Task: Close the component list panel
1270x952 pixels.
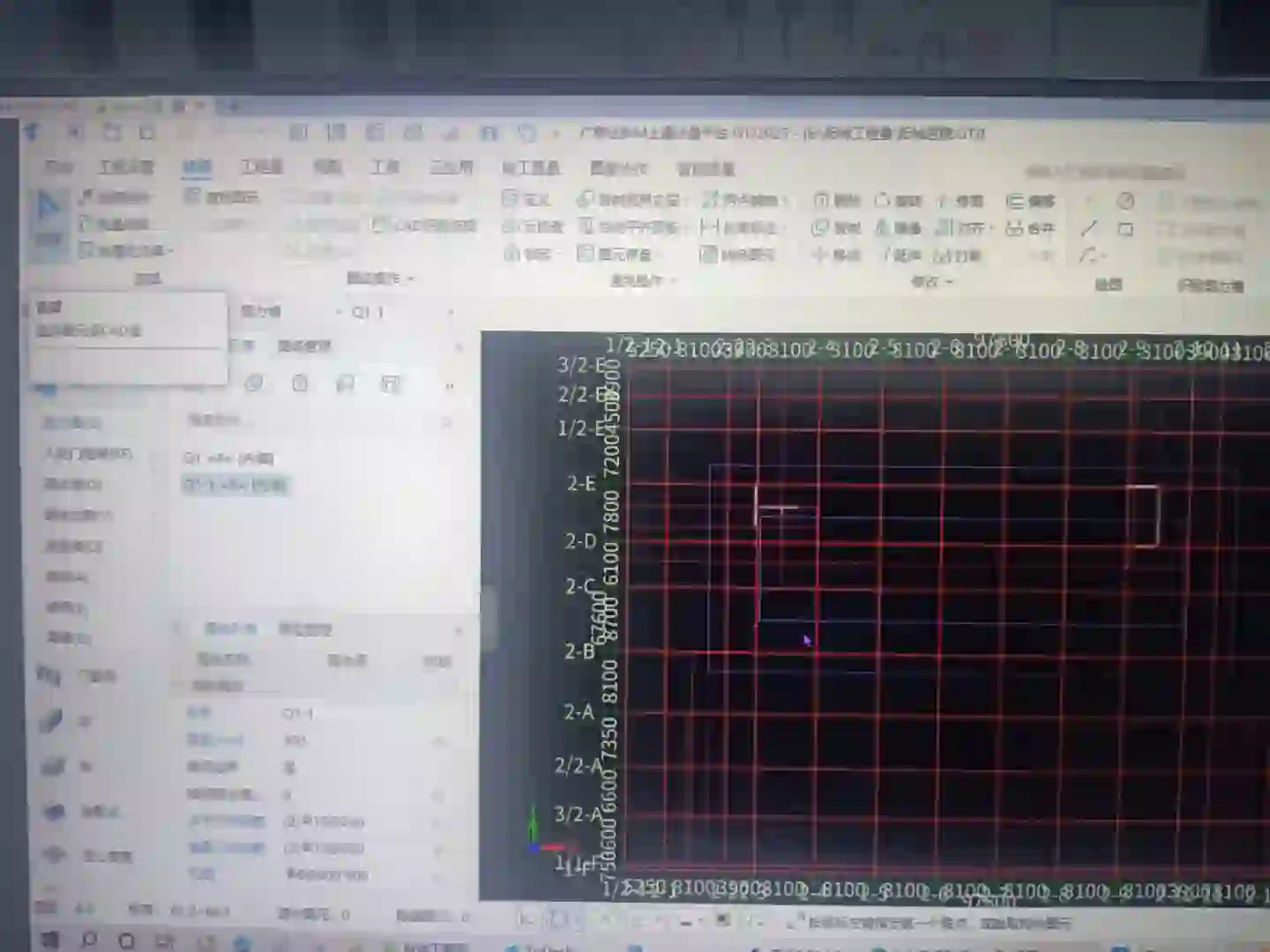Action: pyautogui.click(x=459, y=346)
